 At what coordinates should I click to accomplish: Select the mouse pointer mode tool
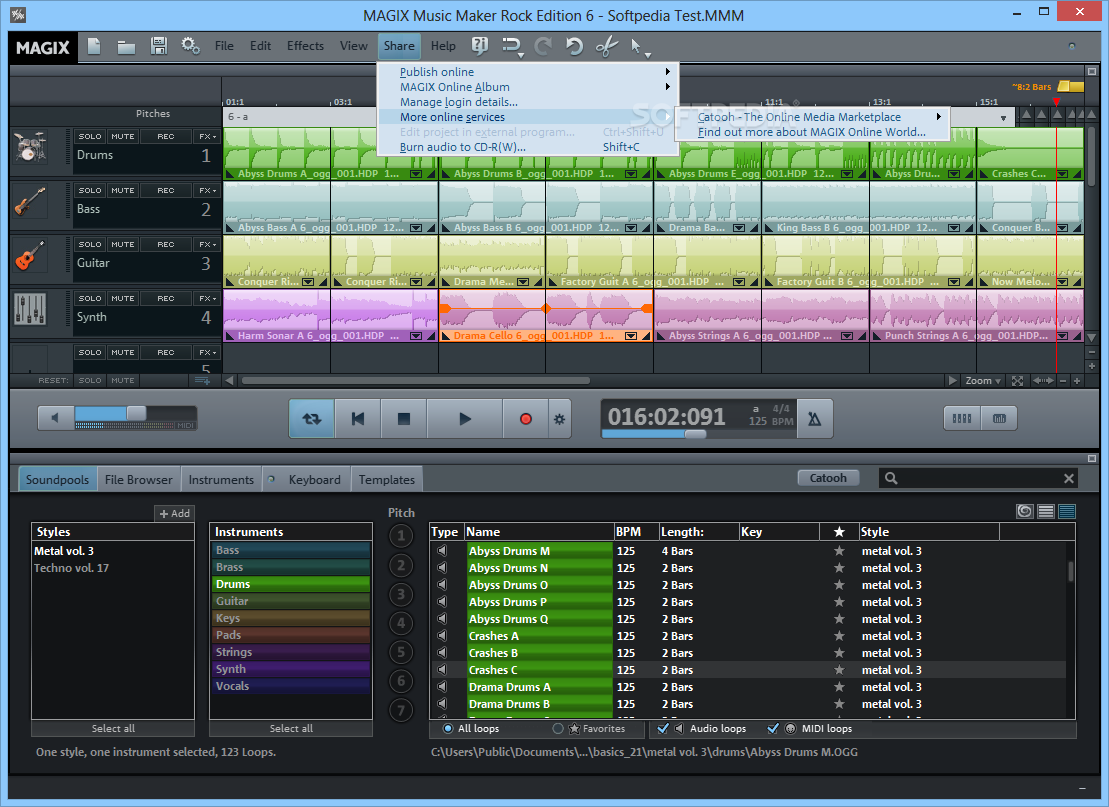tap(636, 47)
